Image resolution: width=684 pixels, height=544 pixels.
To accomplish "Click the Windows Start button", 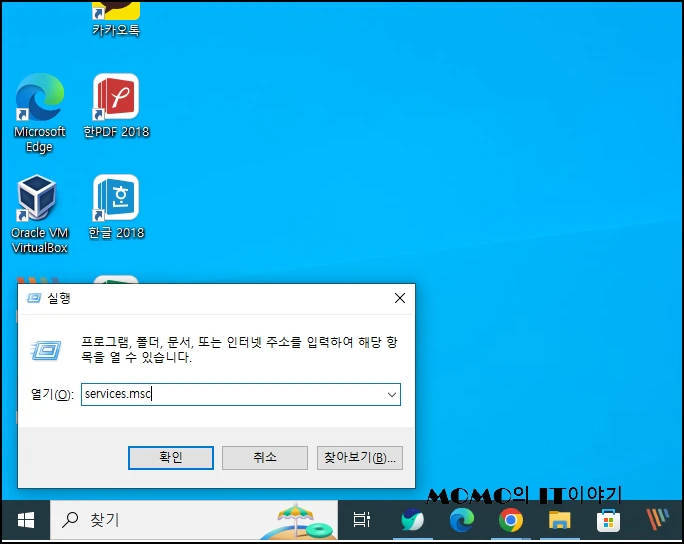I will (x=26, y=520).
